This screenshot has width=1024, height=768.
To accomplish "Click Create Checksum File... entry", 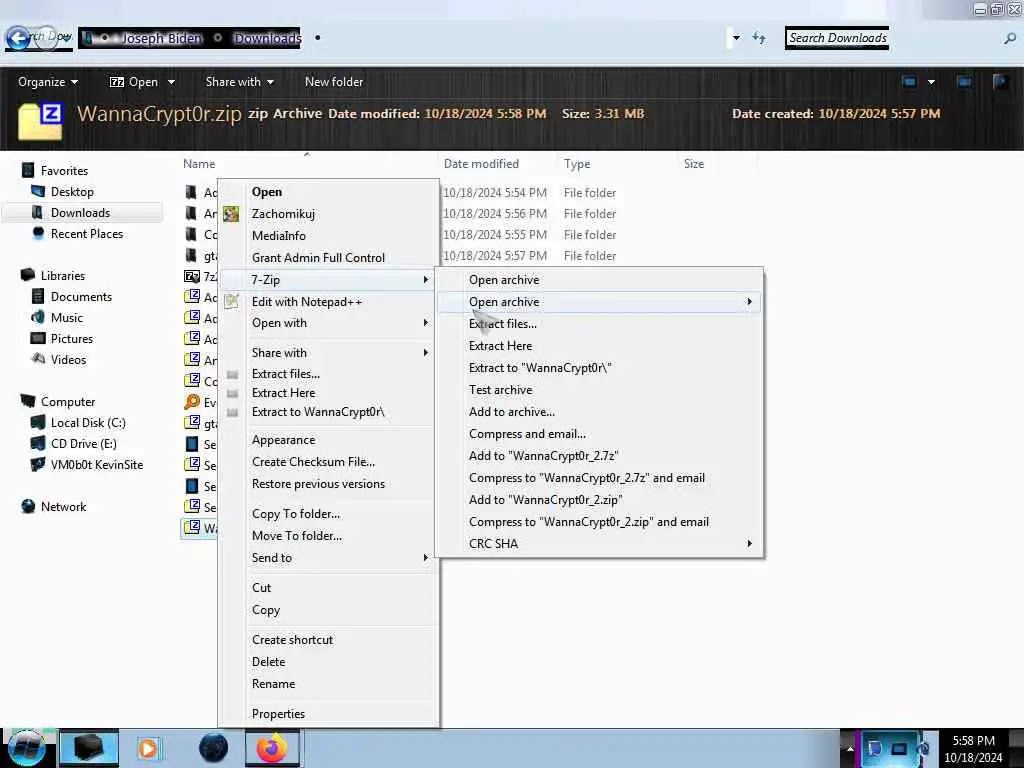I will 313,462.
